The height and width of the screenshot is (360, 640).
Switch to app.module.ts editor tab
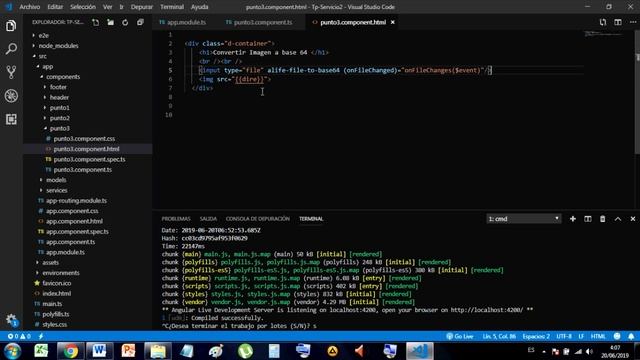click(186, 22)
